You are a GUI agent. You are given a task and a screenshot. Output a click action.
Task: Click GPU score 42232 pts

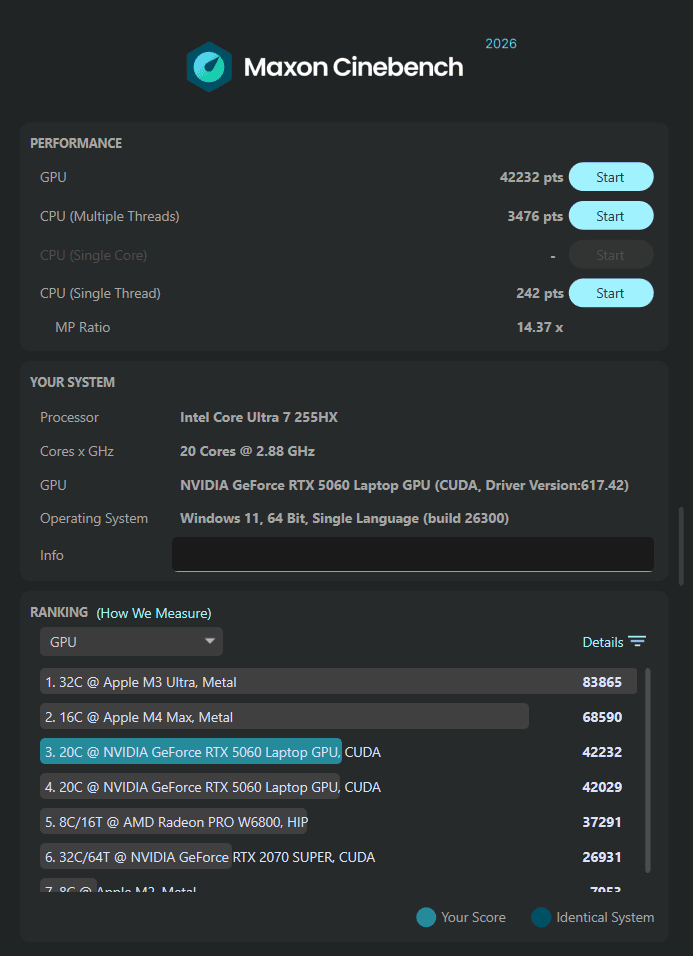531,177
